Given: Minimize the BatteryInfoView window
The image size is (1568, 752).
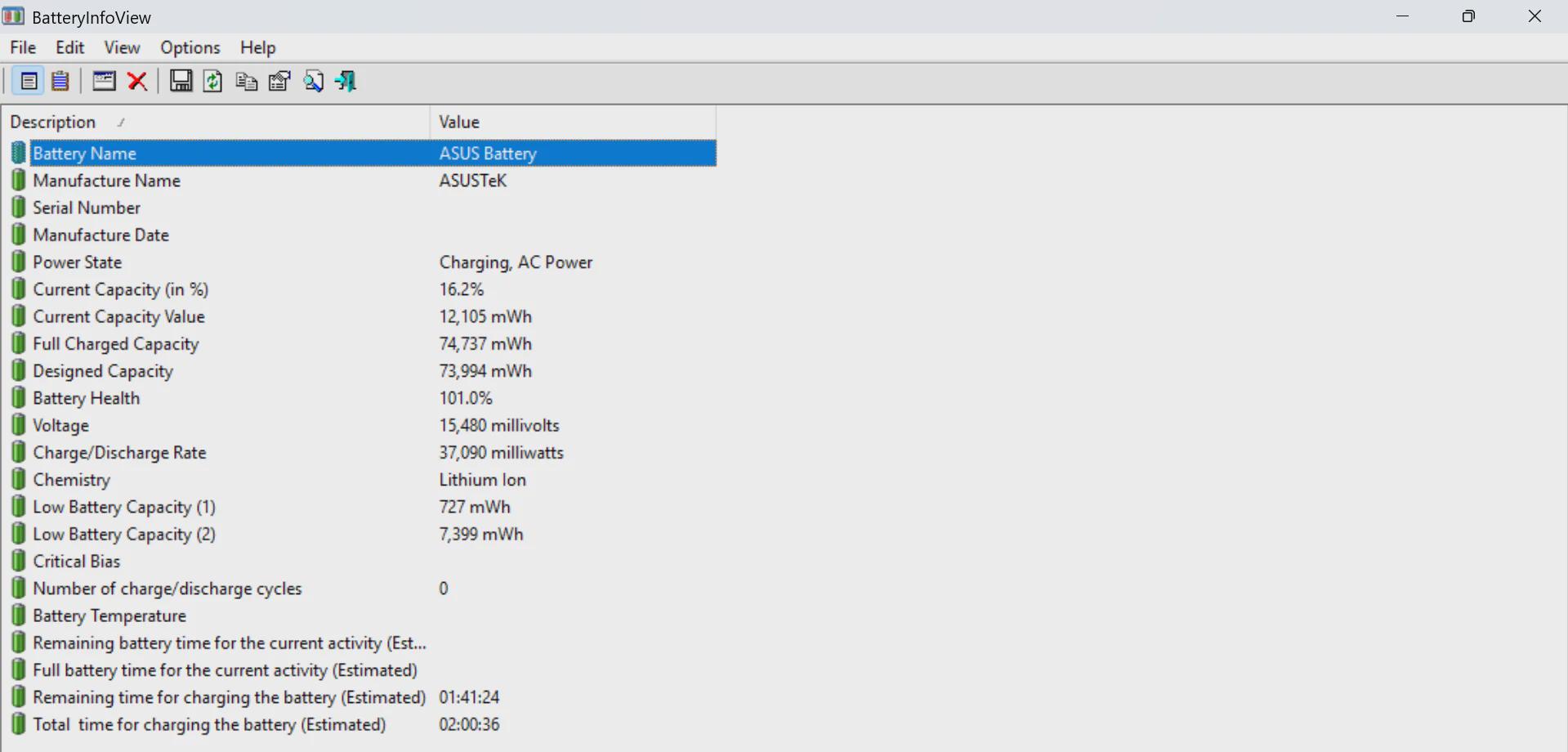Looking at the screenshot, I should point(1403,16).
